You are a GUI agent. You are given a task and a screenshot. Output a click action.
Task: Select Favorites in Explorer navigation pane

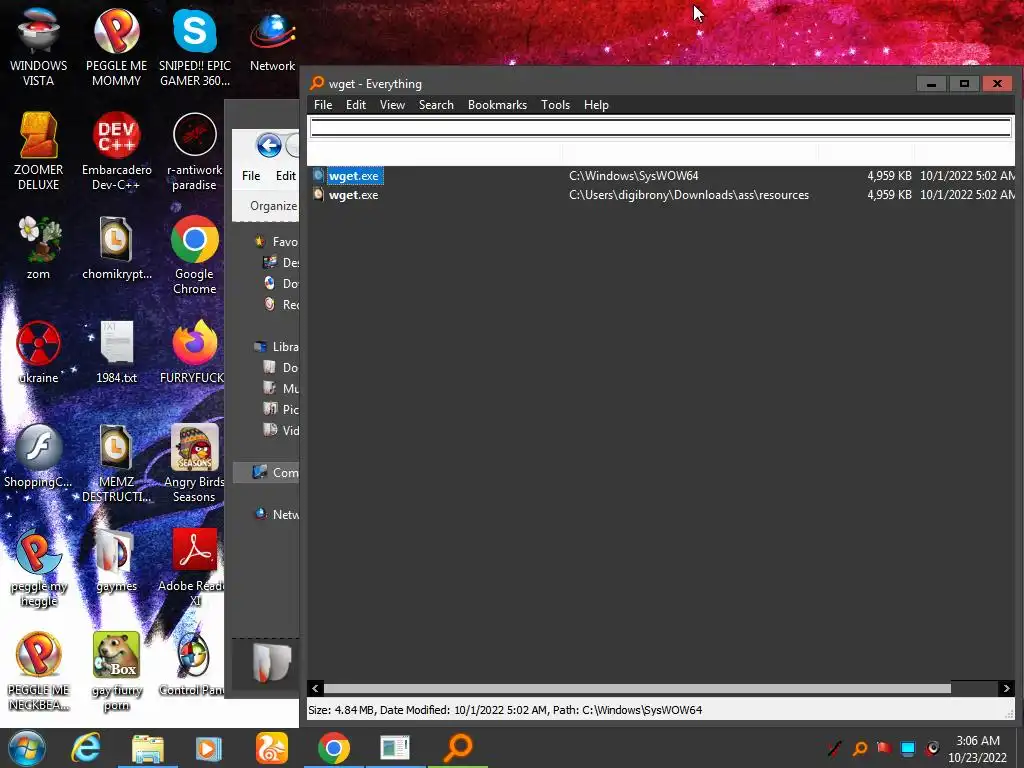(277, 242)
